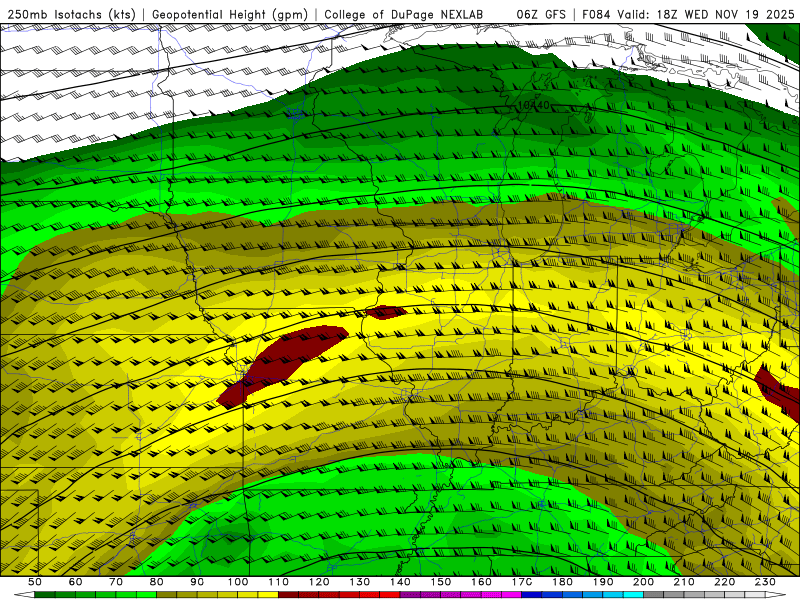Click the bright yellow swatch left of 110
The width and height of the screenshot is (800, 600).
[x=268, y=595]
